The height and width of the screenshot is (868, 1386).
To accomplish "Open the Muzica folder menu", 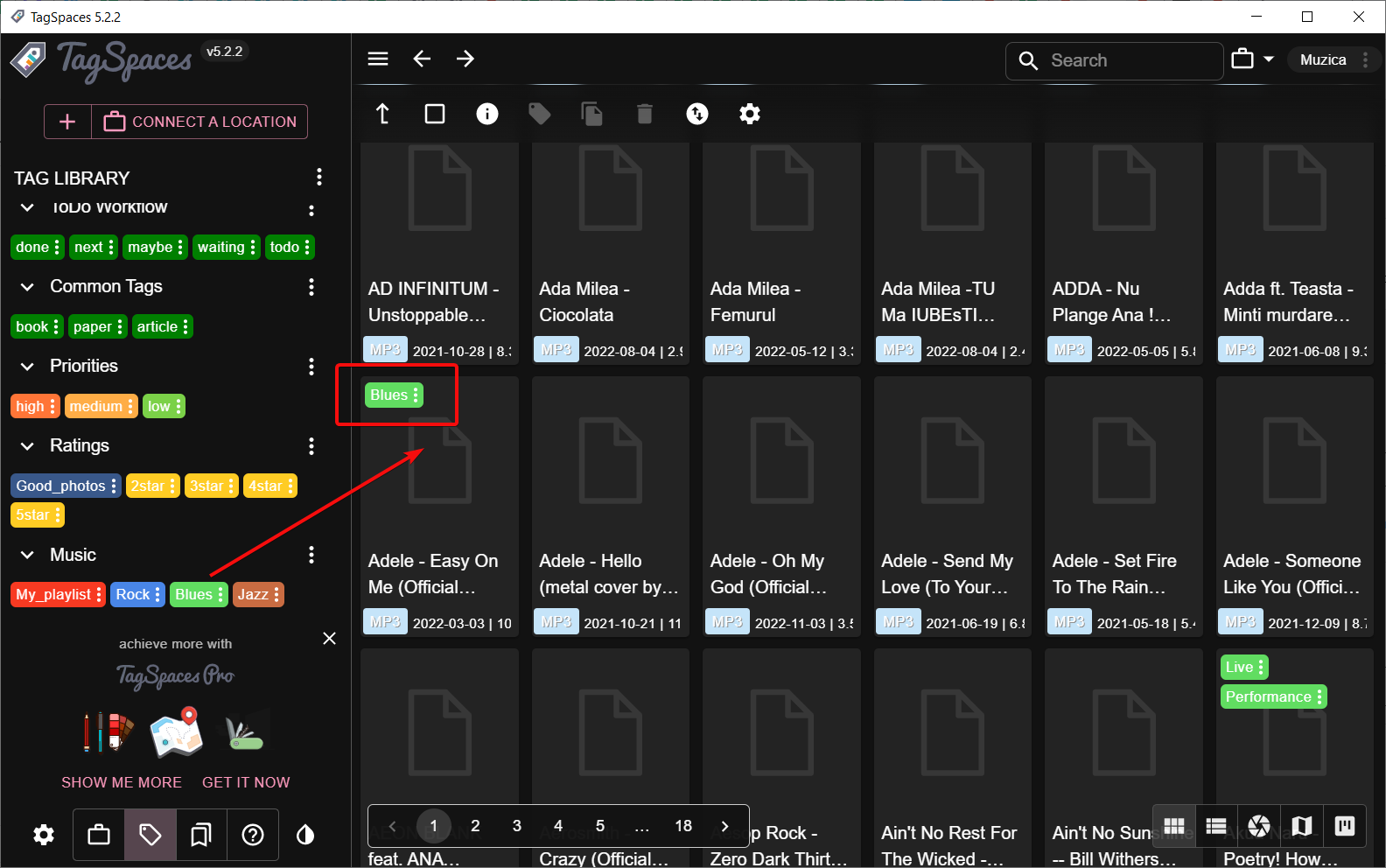I will pyautogui.click(x=1365, y=59).
